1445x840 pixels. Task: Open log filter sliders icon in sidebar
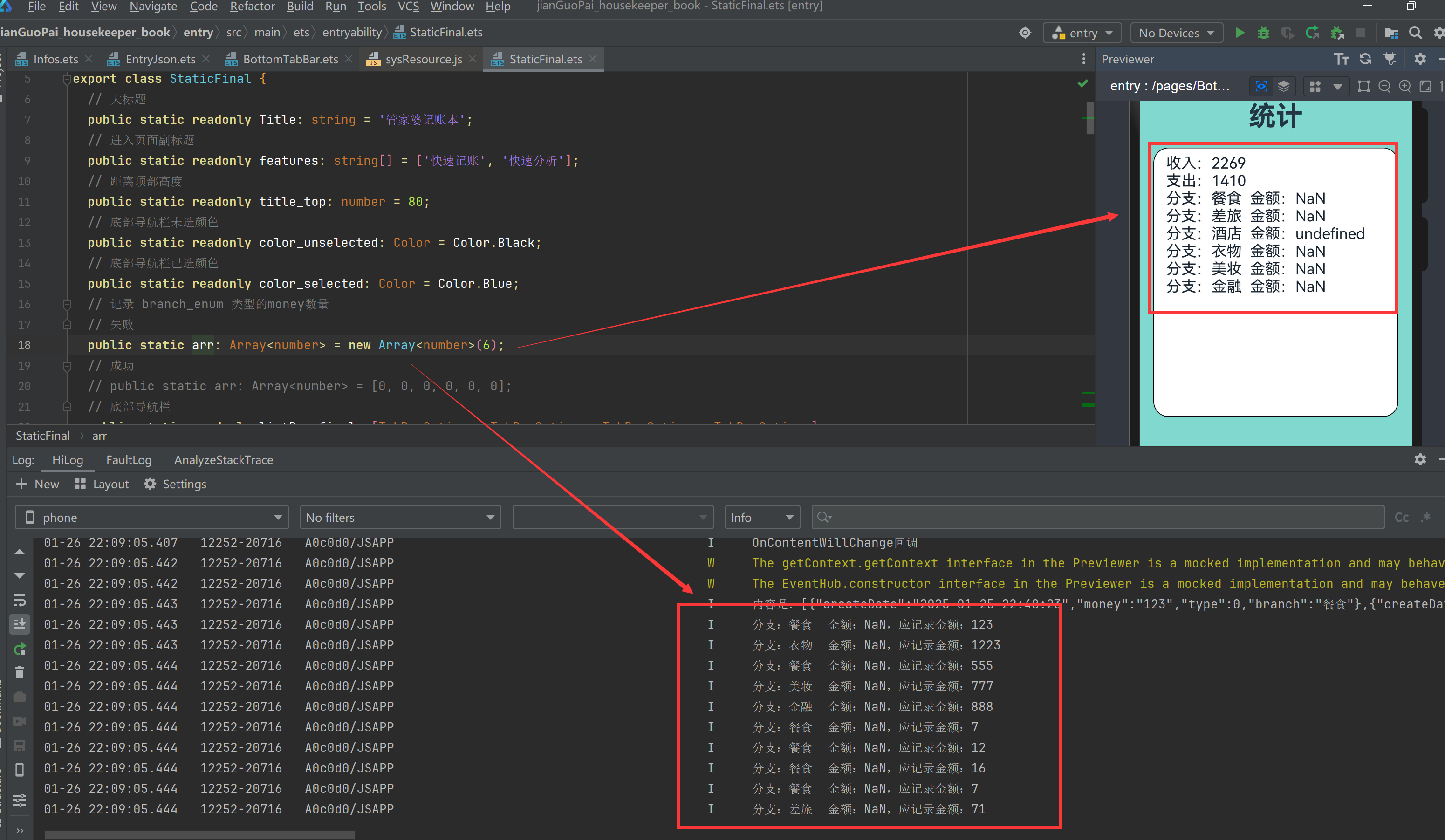(20, 800)
